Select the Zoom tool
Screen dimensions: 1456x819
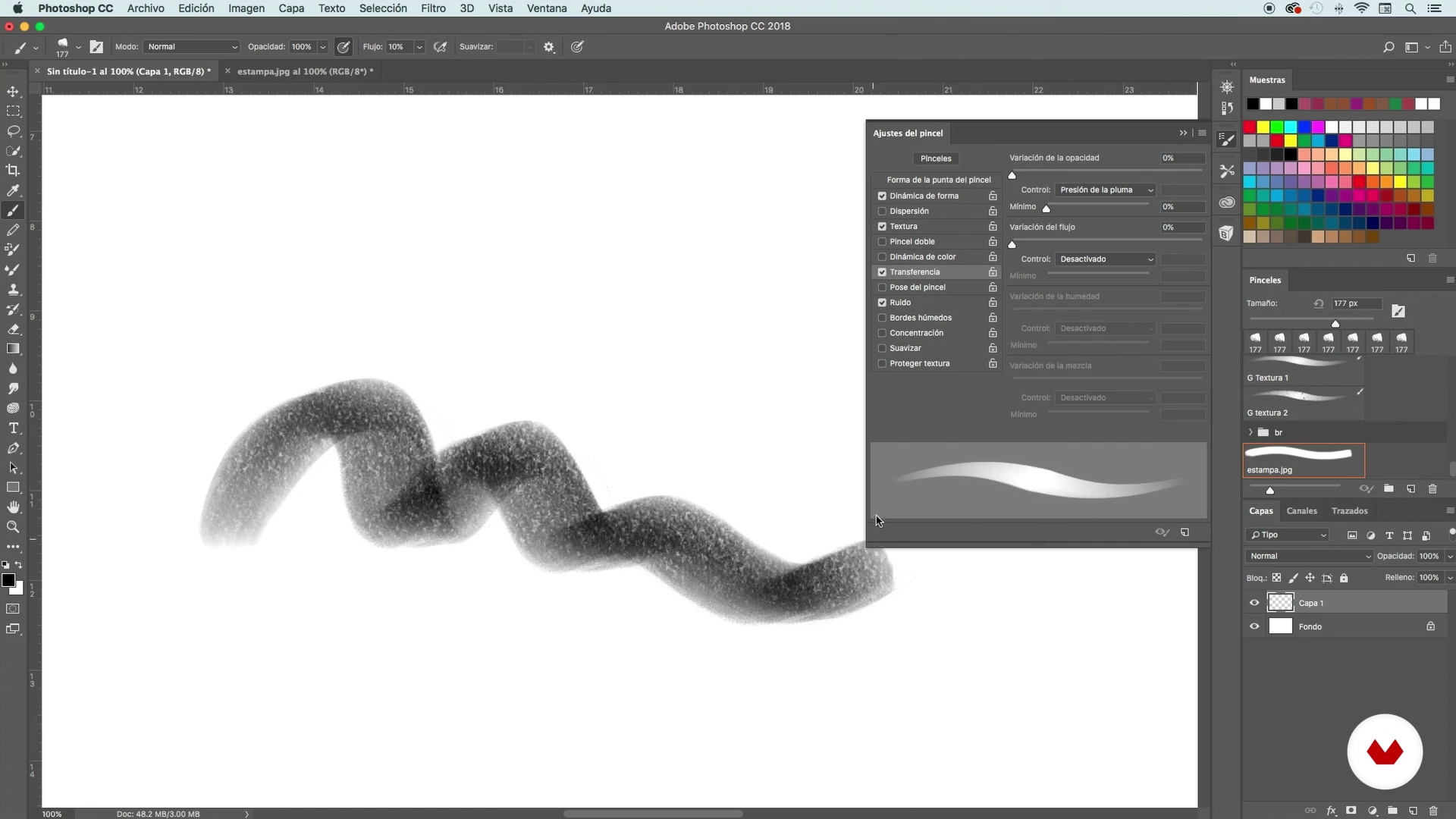tap(13, 527)
